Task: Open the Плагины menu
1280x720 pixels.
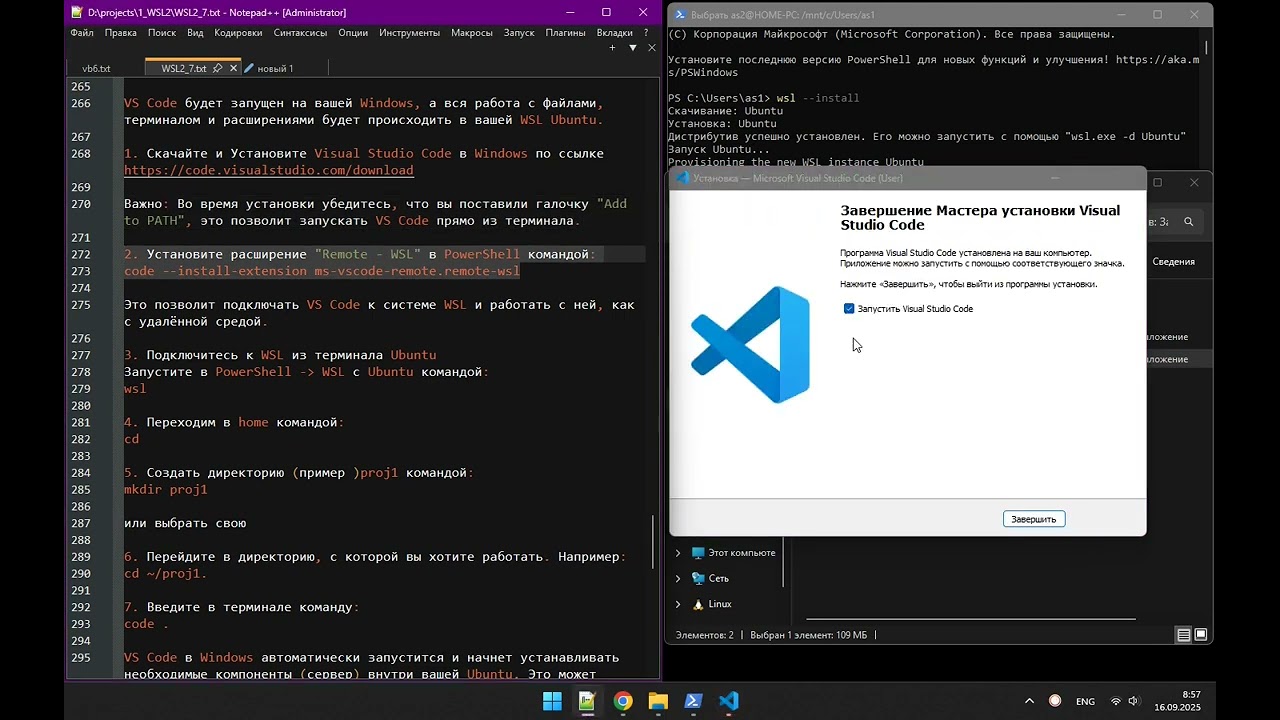Action: click(565, 32)
